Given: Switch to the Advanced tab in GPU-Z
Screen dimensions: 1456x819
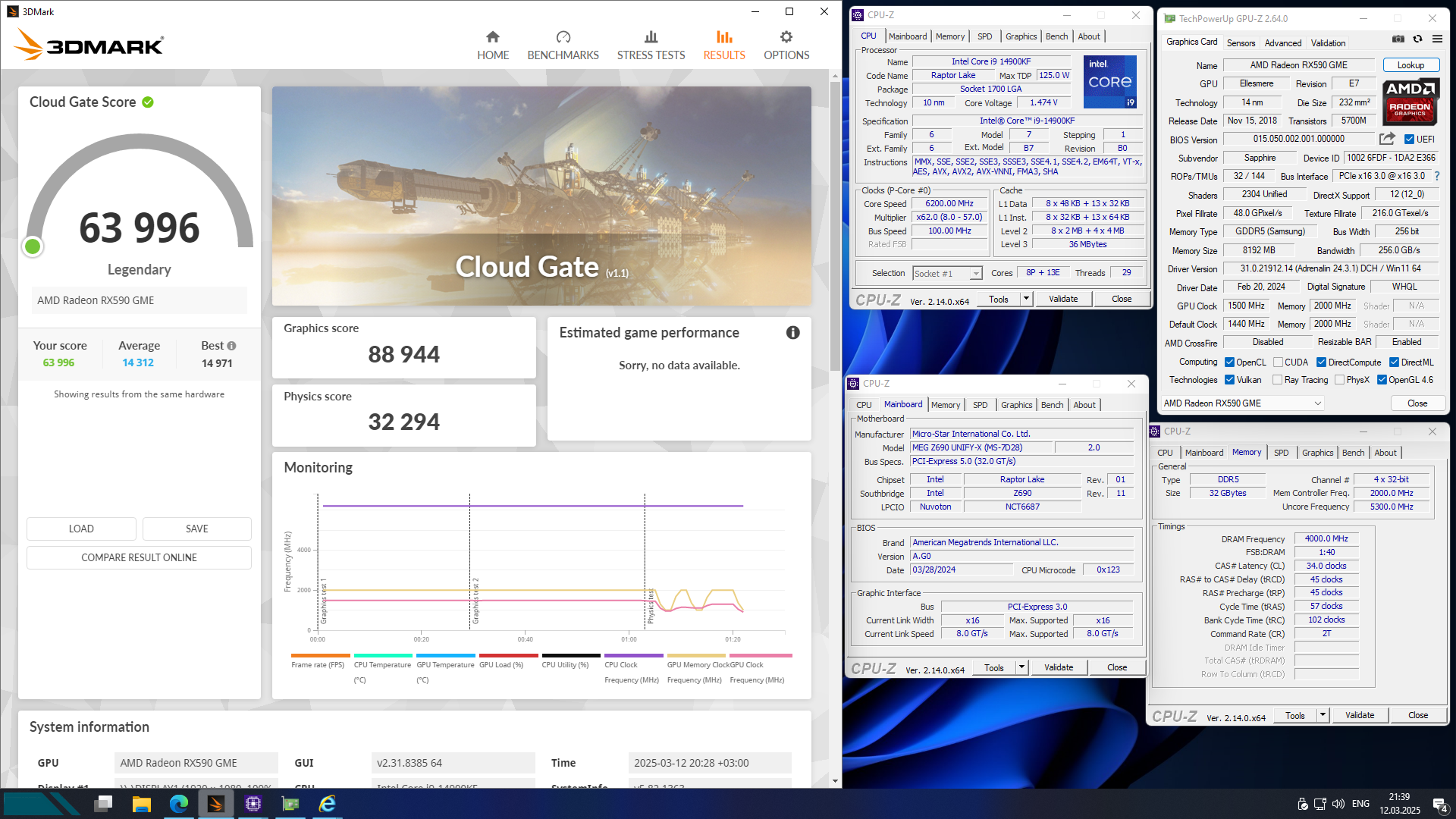Looking at the screenshot, I should coord(1283,43).
